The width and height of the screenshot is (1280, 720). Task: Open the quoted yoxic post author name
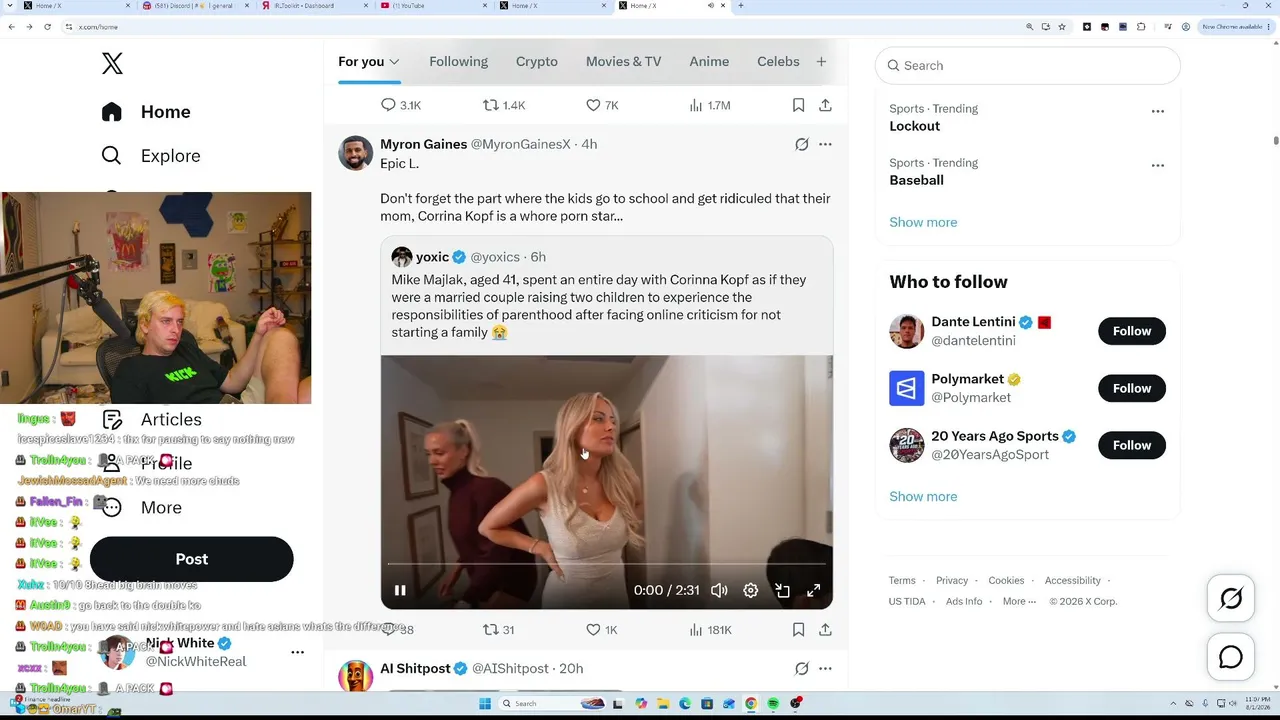(x=432, y=257)
